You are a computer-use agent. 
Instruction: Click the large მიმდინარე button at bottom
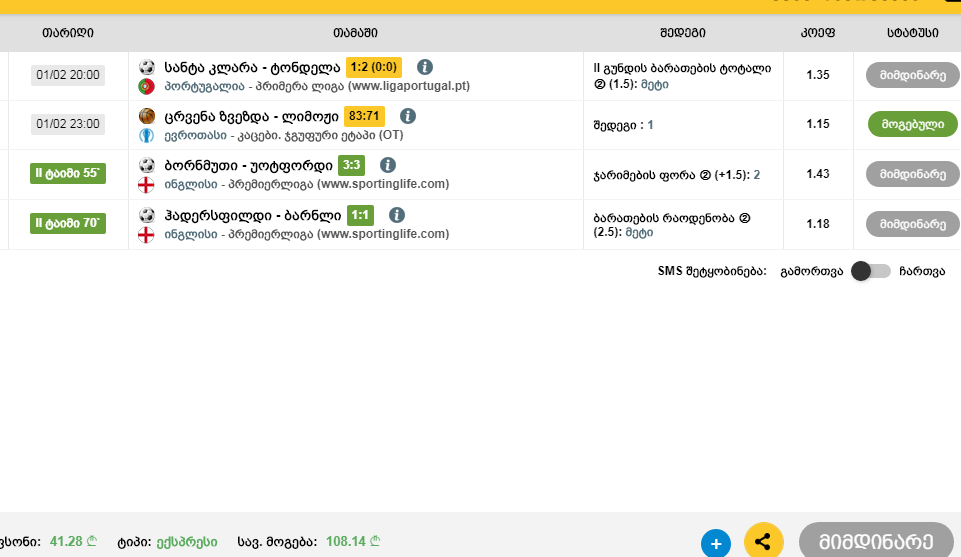coord(876,540)
